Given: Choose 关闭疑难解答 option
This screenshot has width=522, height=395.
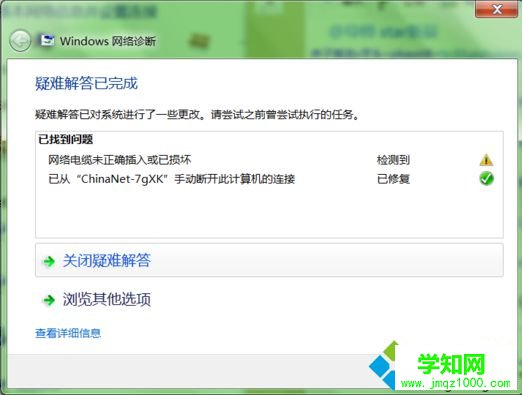Looking at the screenshot, I should [x=269, y=260].
